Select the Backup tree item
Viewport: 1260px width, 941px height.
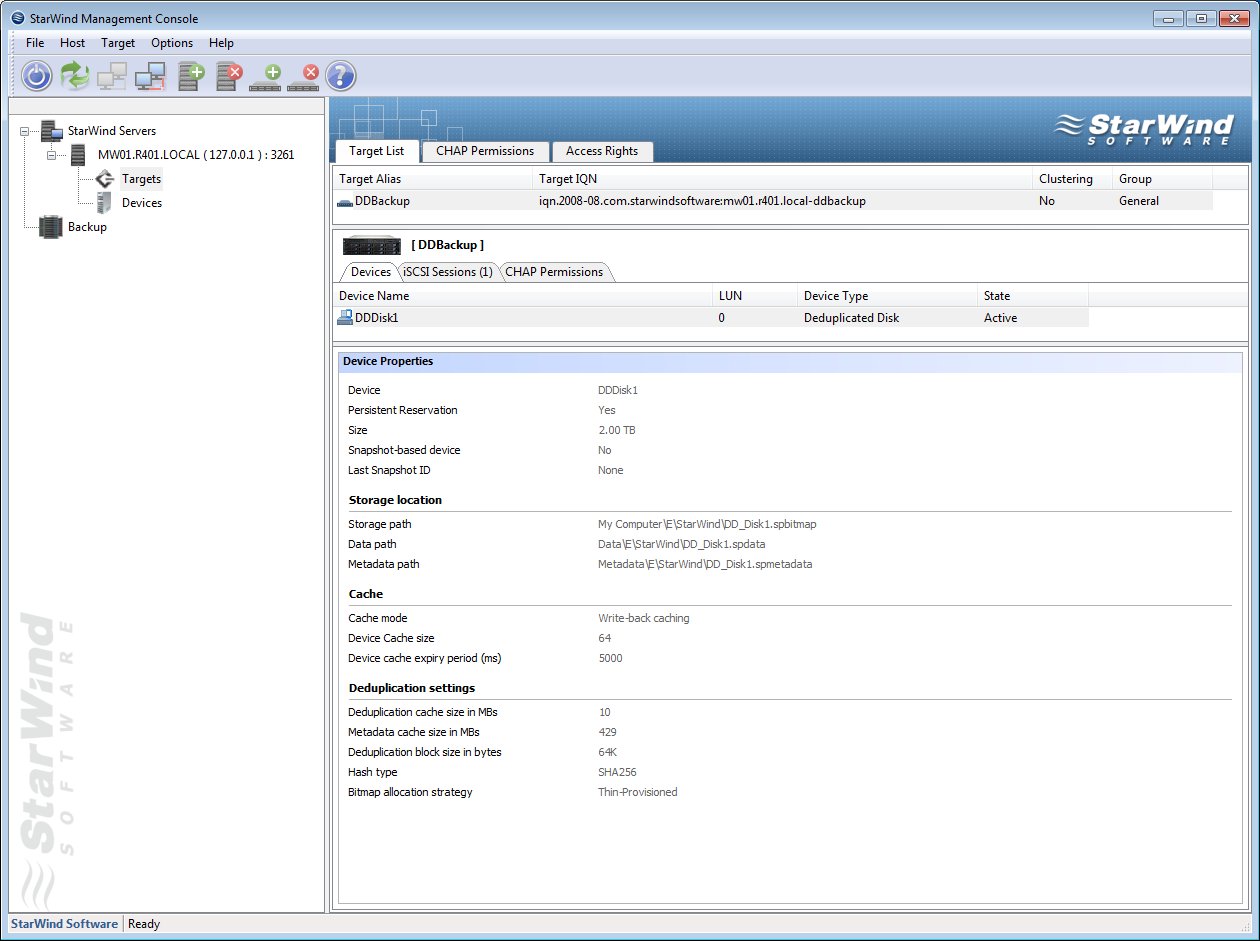click(x=87, y=227)
